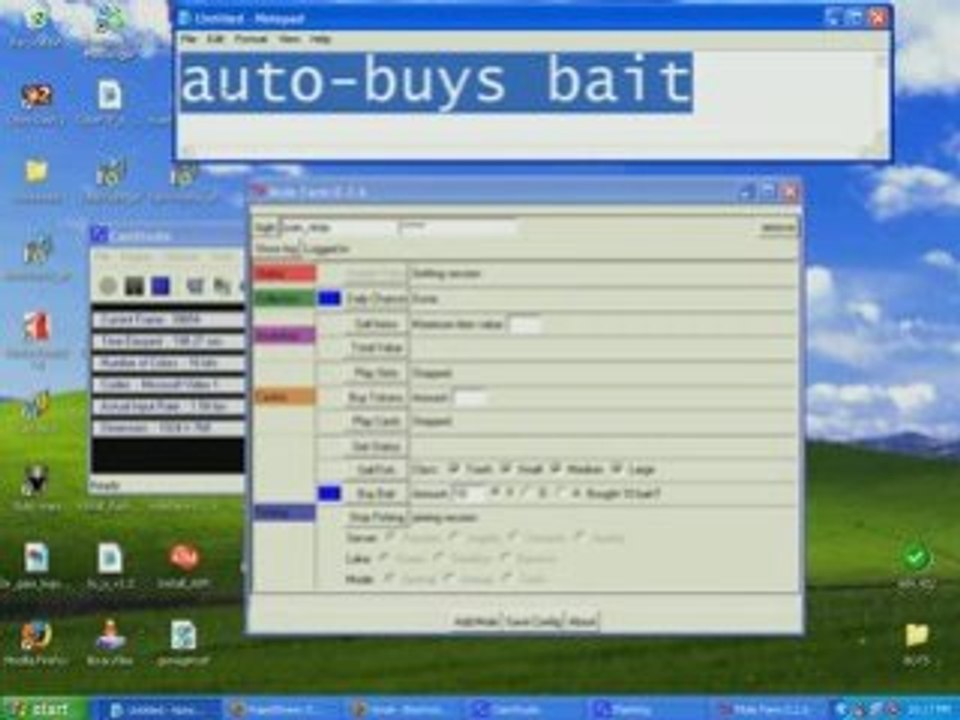Open Notepad's Format menu
Image resolution: width=960 pixels, height=720 pixels.
point(251,39)
